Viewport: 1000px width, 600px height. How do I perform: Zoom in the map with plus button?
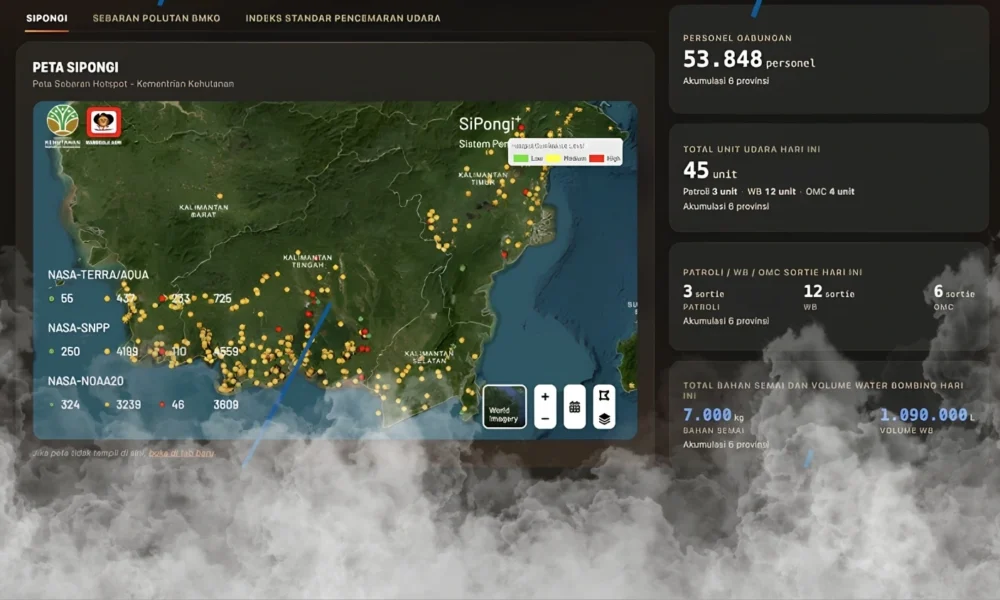[x=545, y=397]
